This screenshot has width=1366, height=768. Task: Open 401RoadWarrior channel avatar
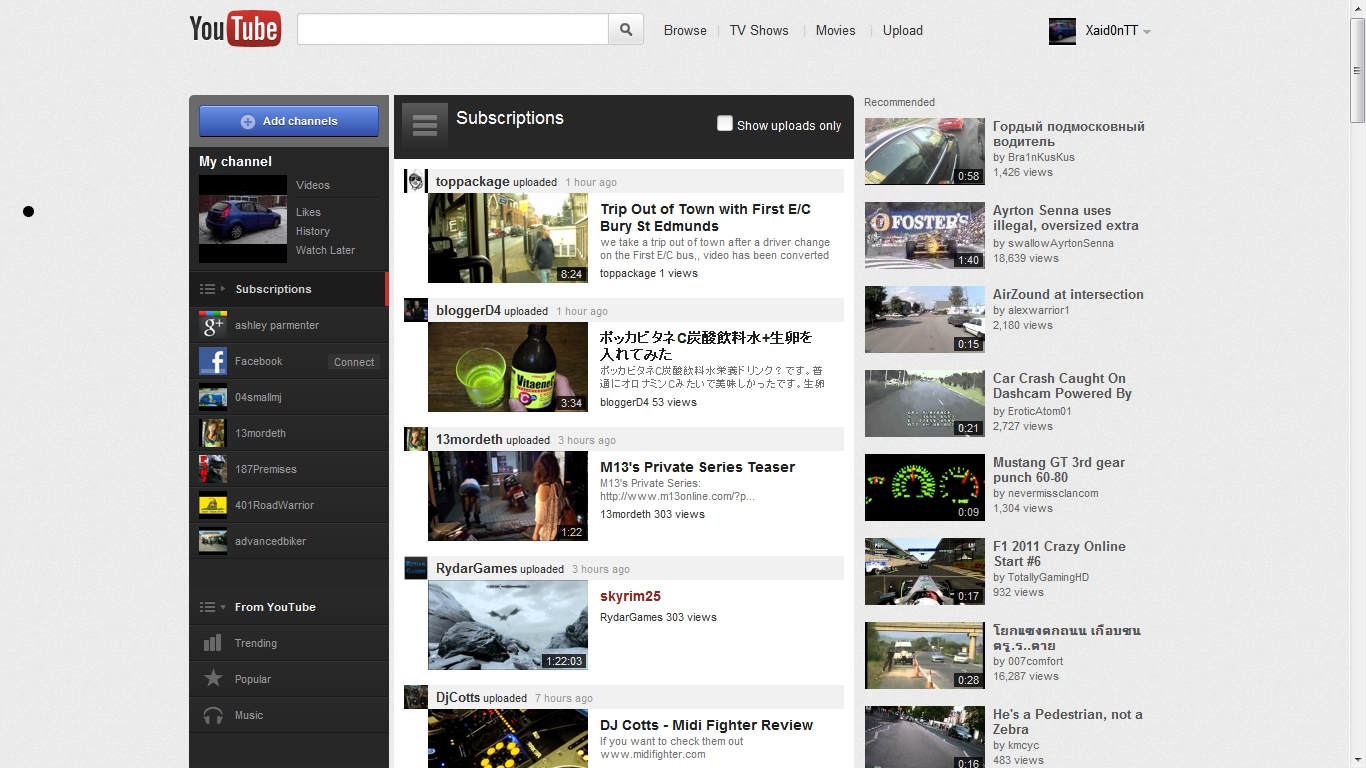pyautogui.click(x=213, y=505)
